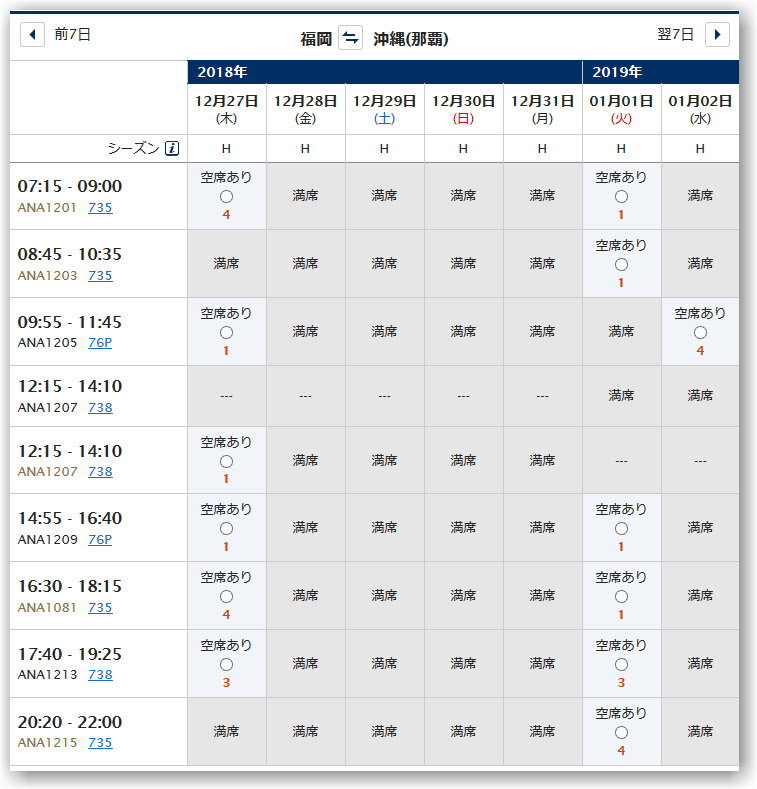757x789 pixels.
Task: Click the 01月01日 (火) date header
Action: pyautogui.click(x=621, y=109)
